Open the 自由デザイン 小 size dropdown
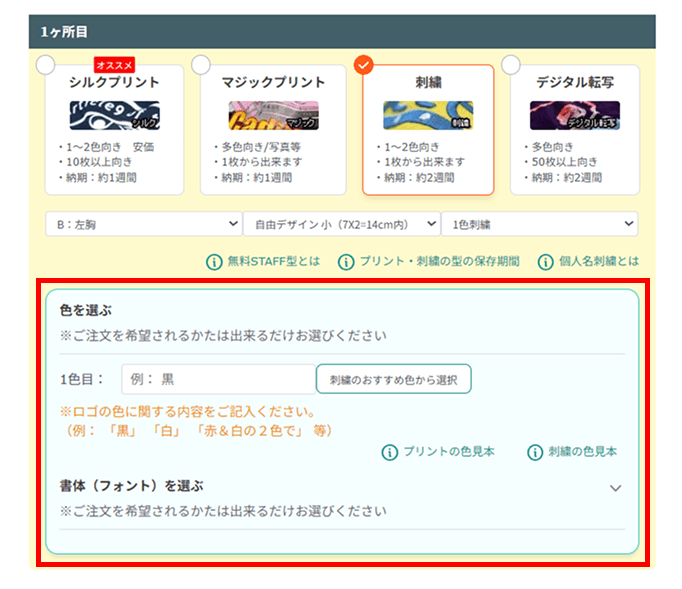The image size is (682, 589). 341,224
